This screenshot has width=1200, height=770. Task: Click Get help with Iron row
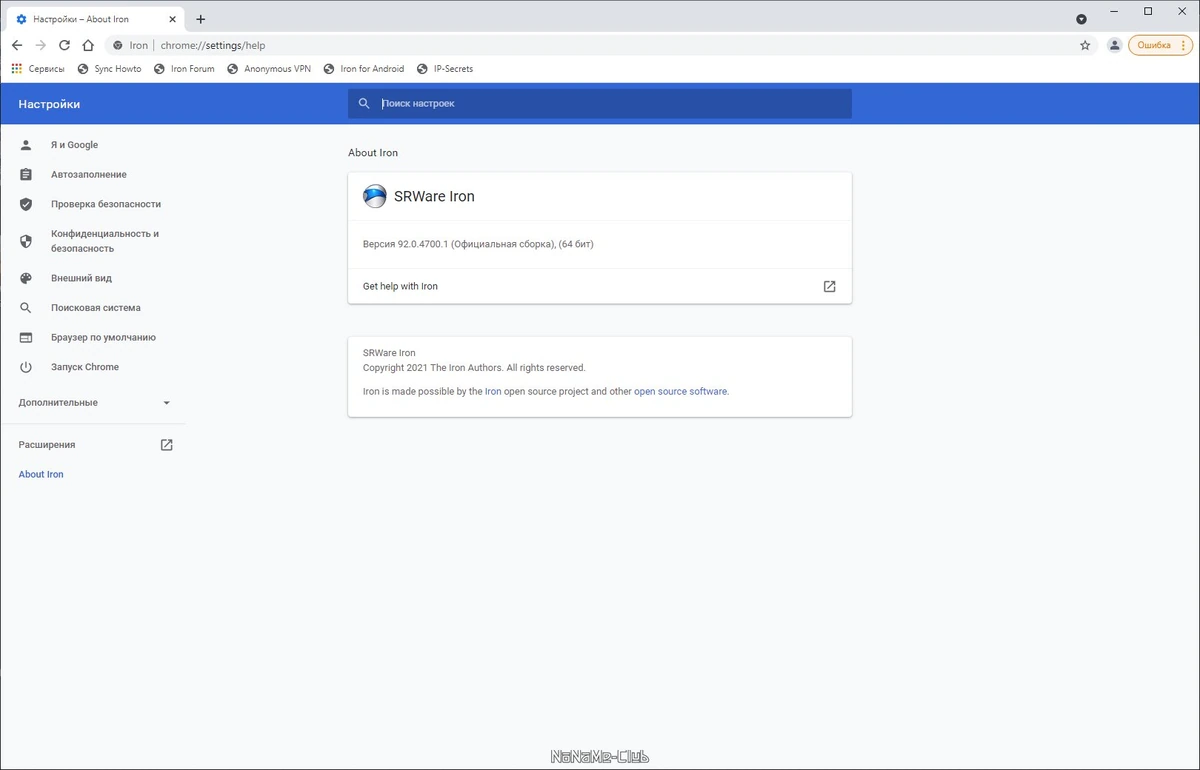pos(600,286)
